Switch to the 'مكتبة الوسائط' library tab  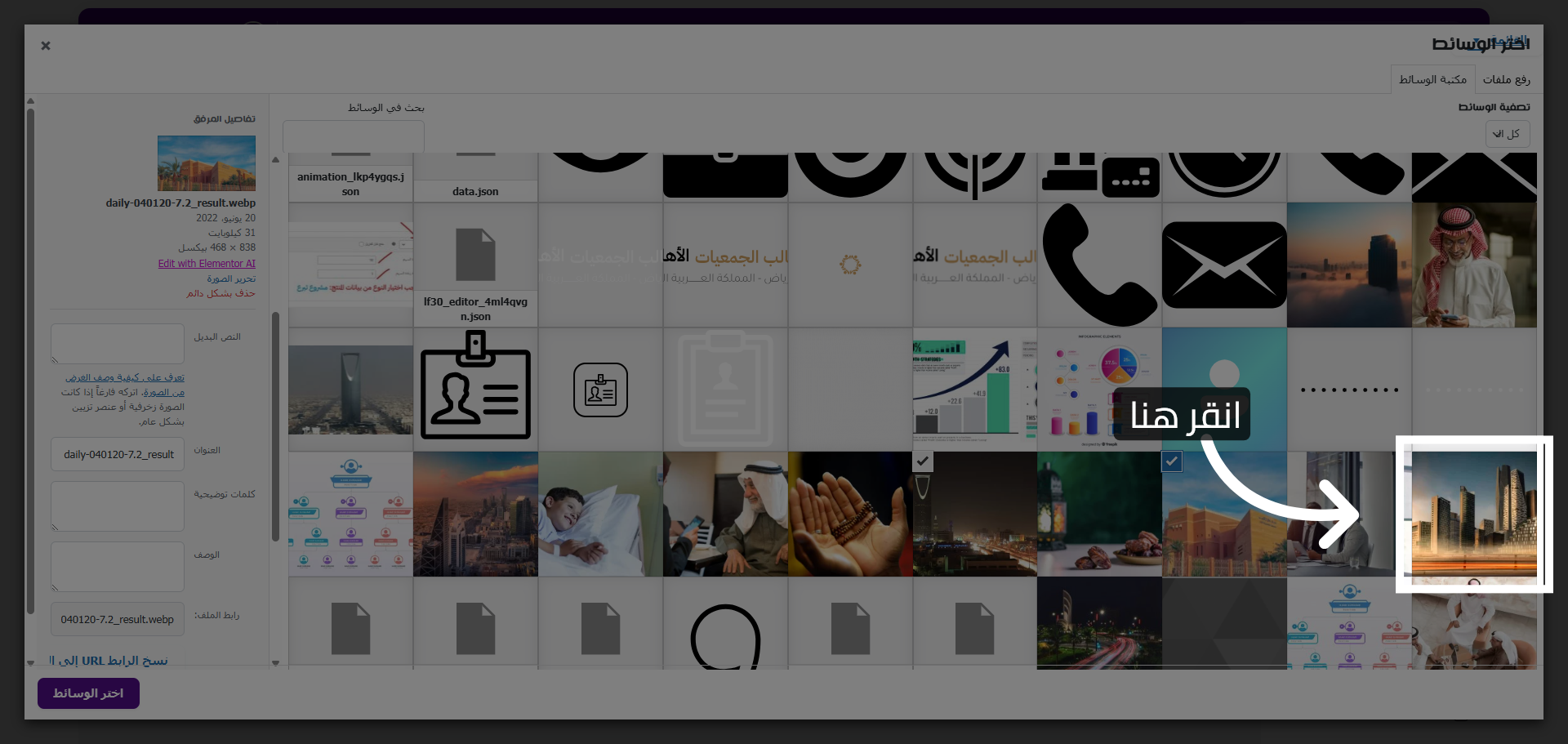tap(1432, 79)
